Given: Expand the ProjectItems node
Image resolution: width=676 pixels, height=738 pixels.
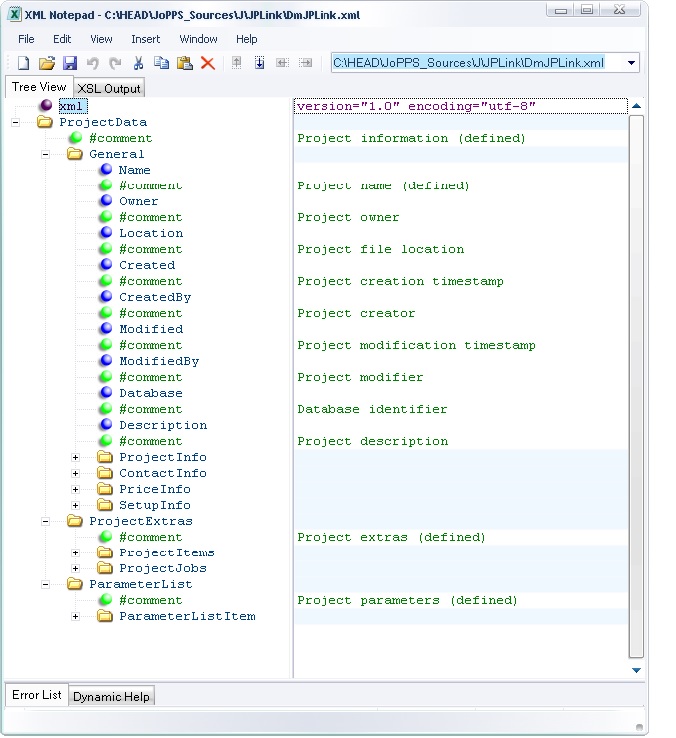Looking at the screenshot, I should click(75, 553).
